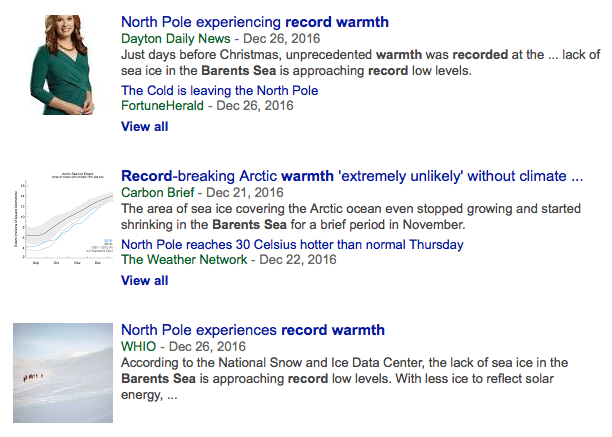Screen dimensions: 612x437
Task: Click the Dayton Daily News source label
Action: 176,39
